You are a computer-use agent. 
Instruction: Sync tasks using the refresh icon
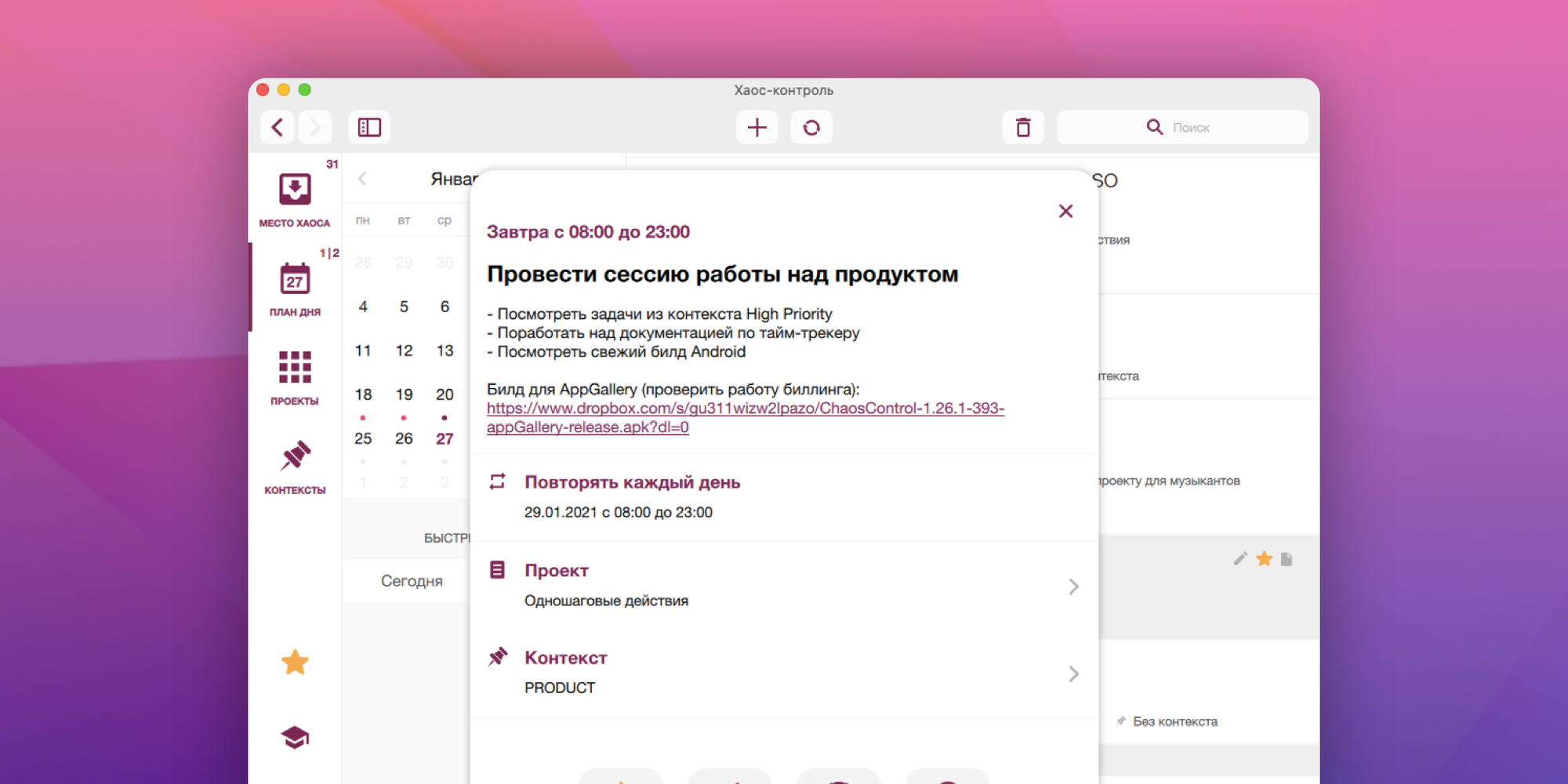click(x=811, y=127)
